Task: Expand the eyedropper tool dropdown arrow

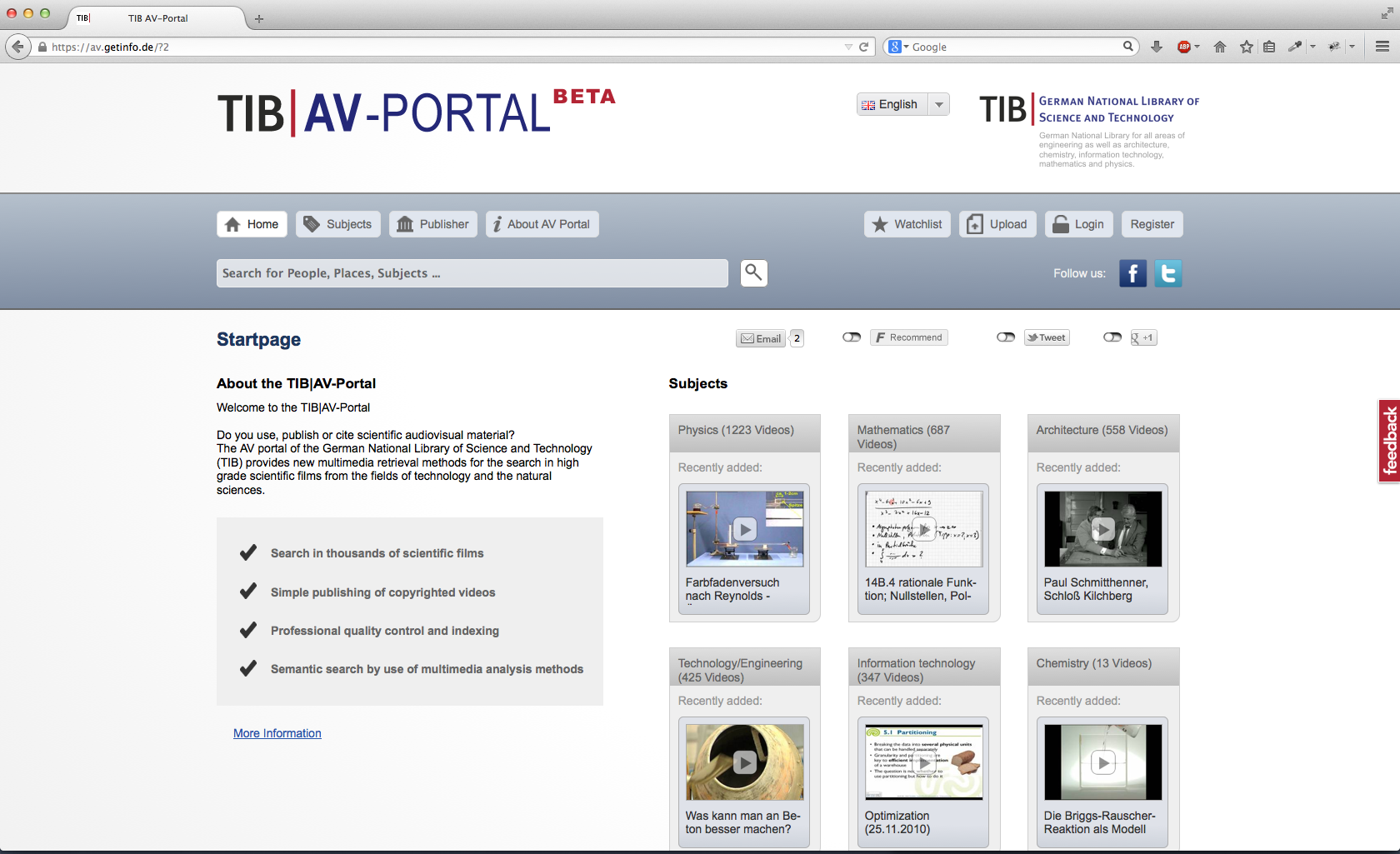Action: click(x=1312, y=47)
